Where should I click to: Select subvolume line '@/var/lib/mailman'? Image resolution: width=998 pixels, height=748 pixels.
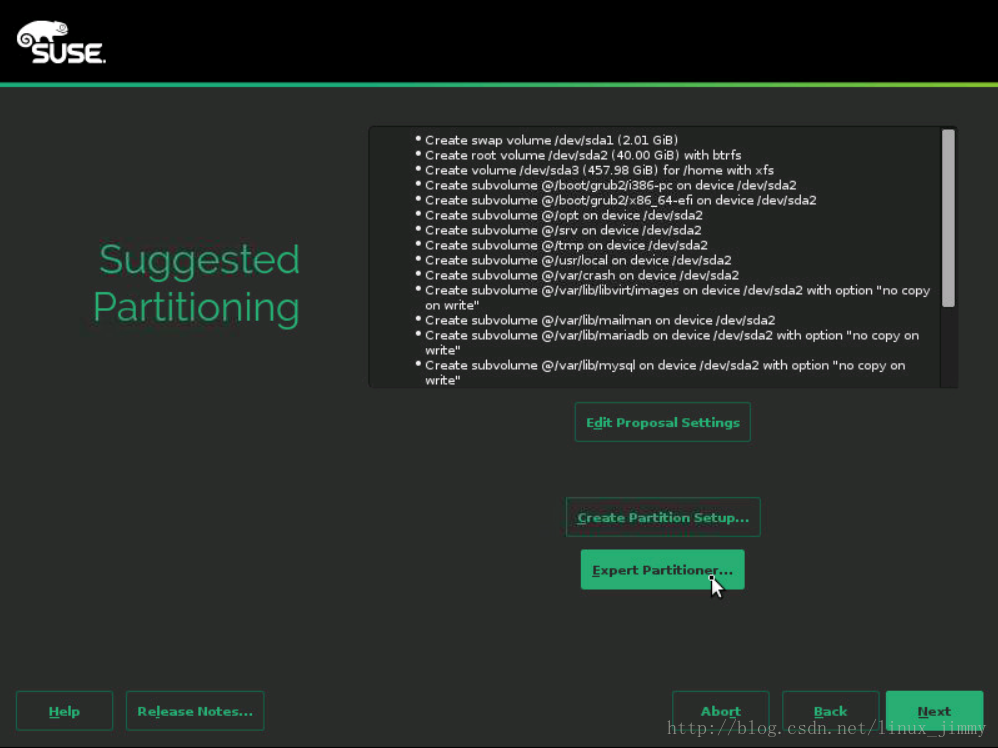[600, 320]
